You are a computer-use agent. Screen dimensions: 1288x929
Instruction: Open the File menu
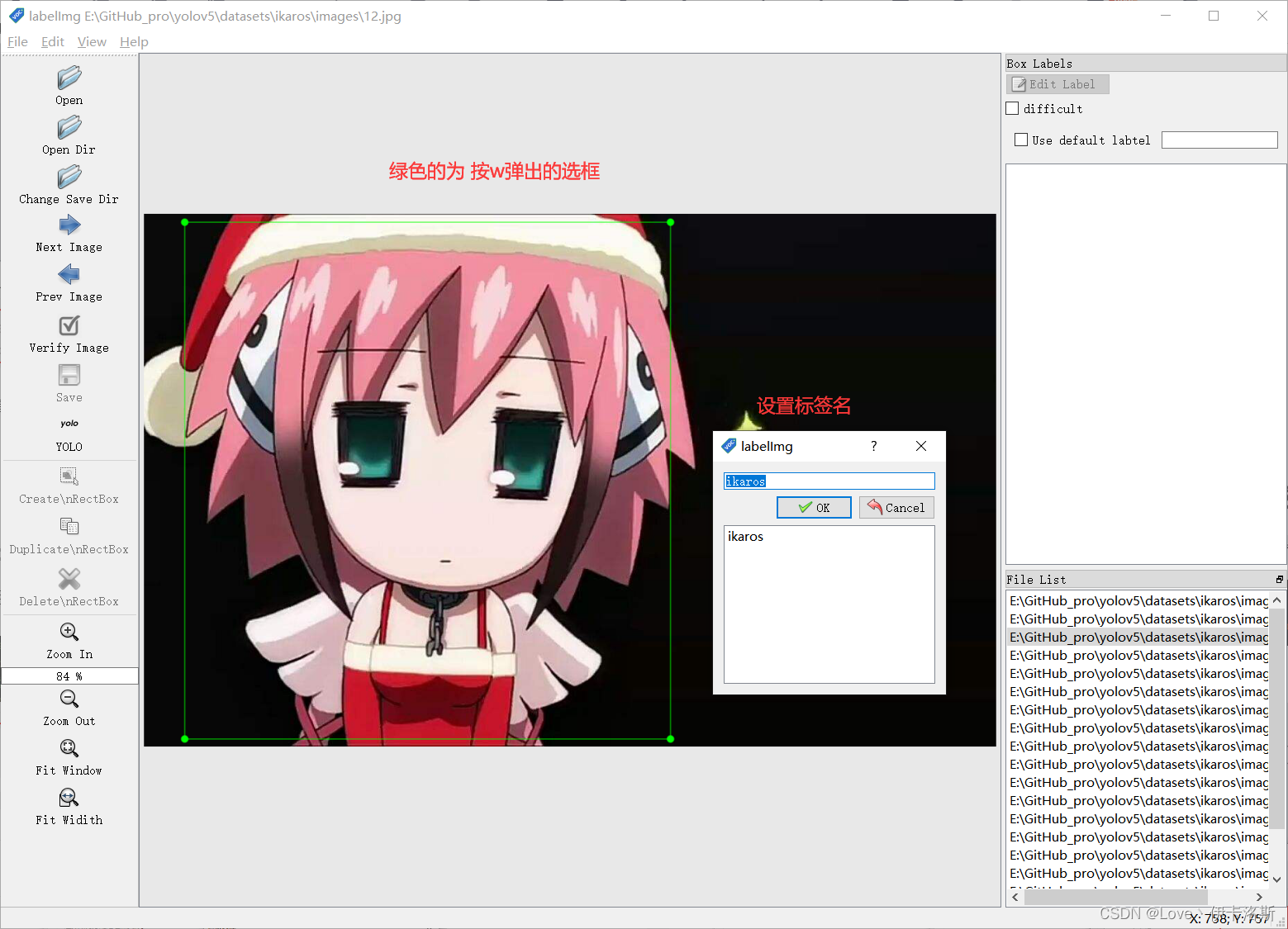(17, 42)
